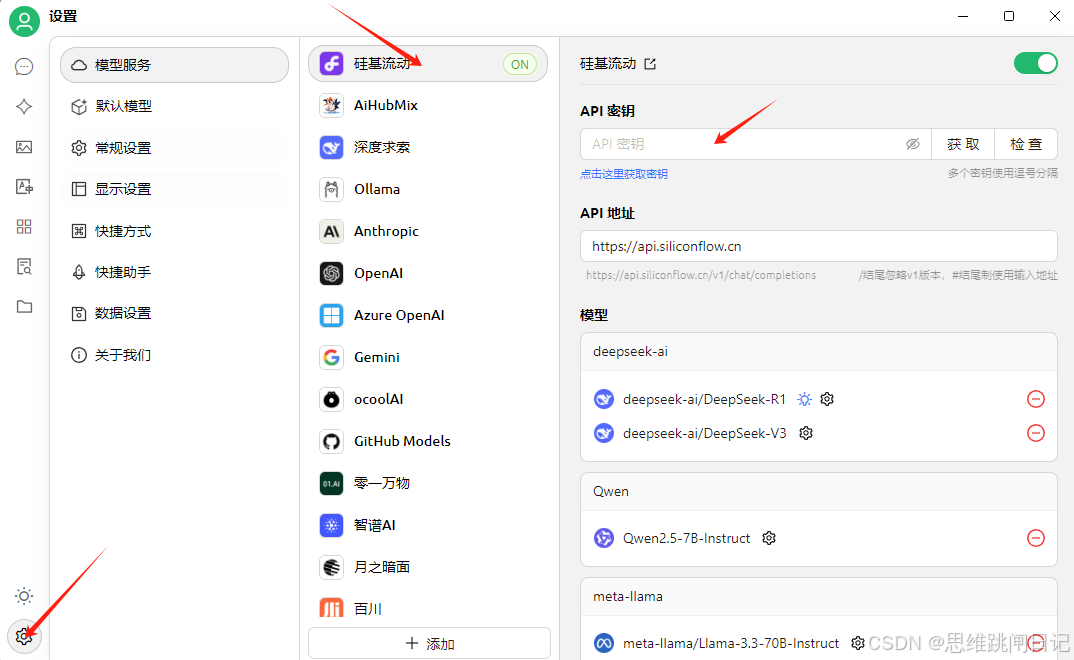
Task: Select the 月之暗面 provider
Action: point(428,567)
